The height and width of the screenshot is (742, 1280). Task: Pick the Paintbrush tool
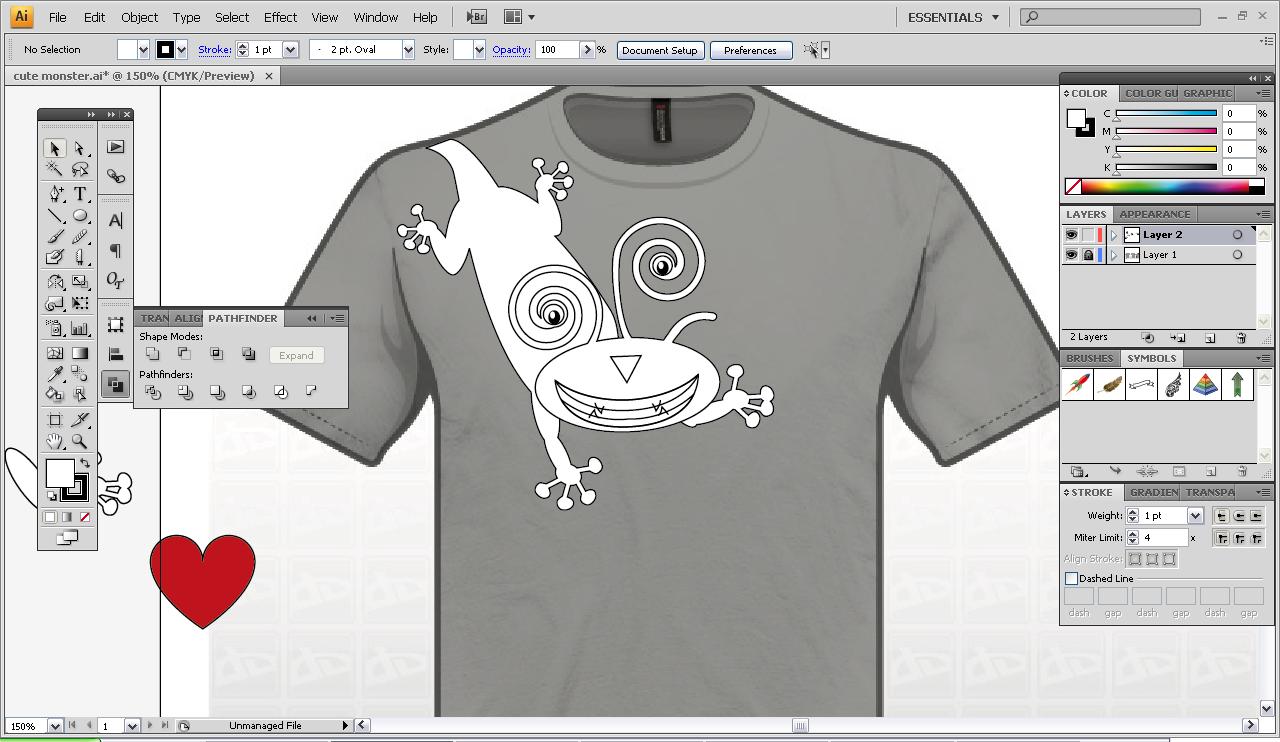(x=55, y=238)
